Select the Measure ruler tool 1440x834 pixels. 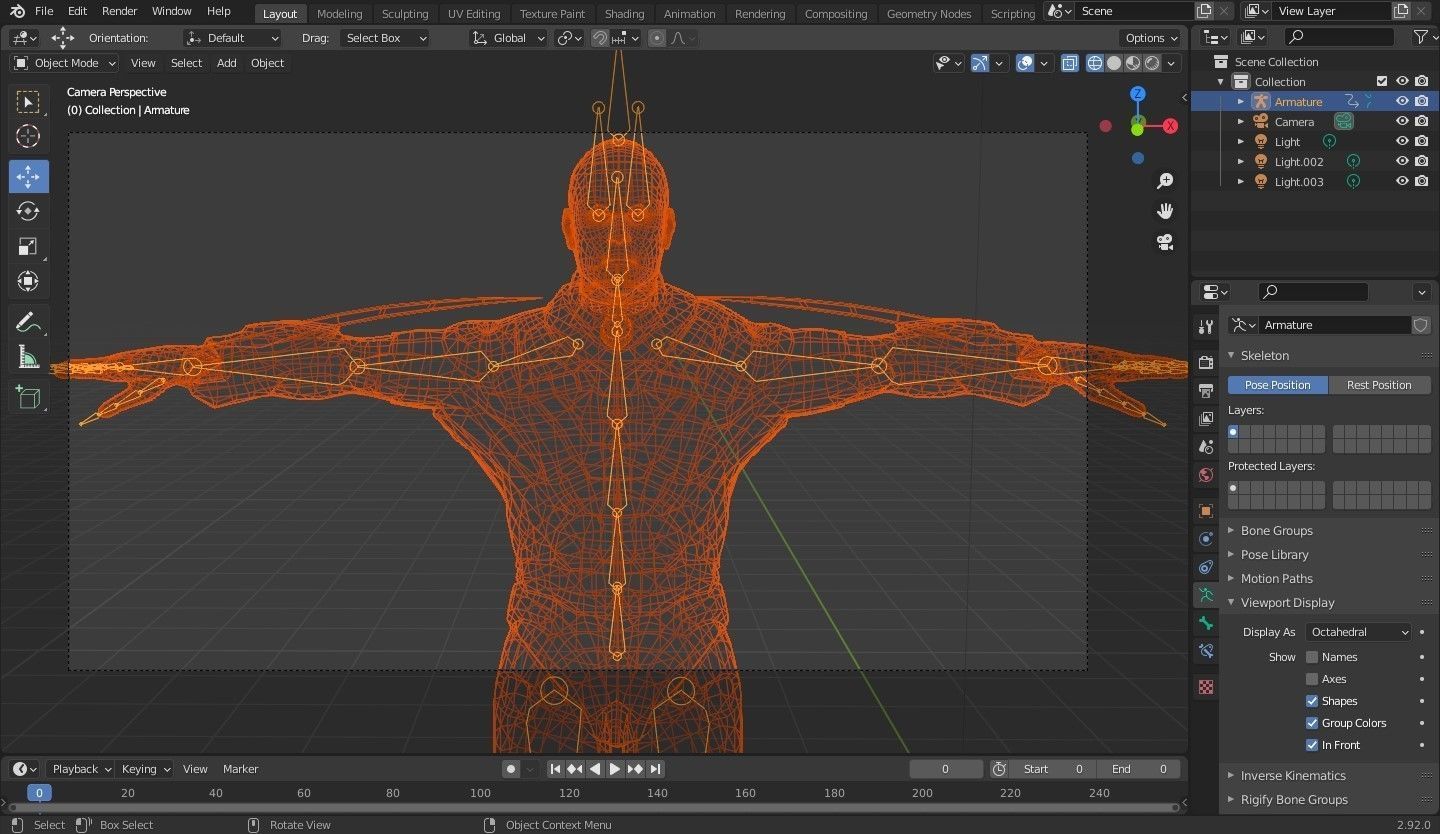(x=28, y=357)
